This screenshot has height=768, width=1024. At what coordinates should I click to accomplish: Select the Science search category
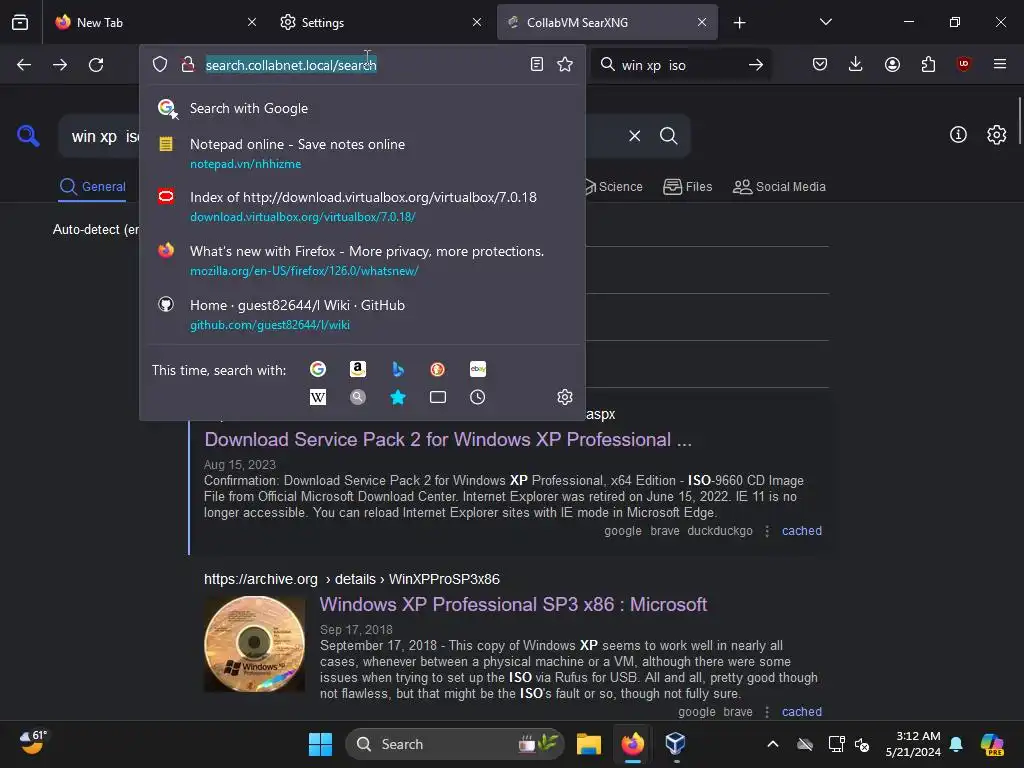[613, 187]
